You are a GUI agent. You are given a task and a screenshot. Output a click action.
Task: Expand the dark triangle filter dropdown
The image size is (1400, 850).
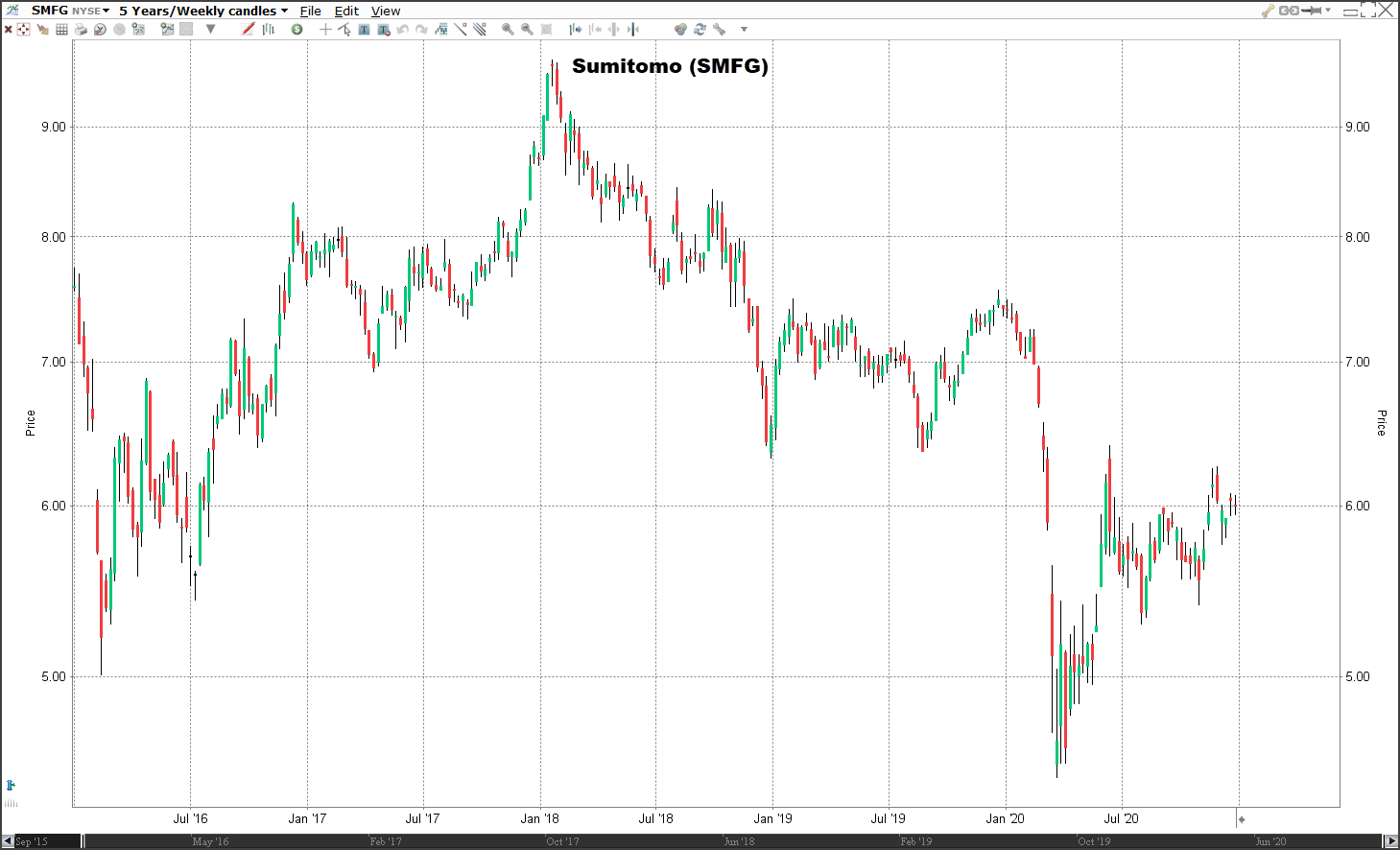point(210,29)
